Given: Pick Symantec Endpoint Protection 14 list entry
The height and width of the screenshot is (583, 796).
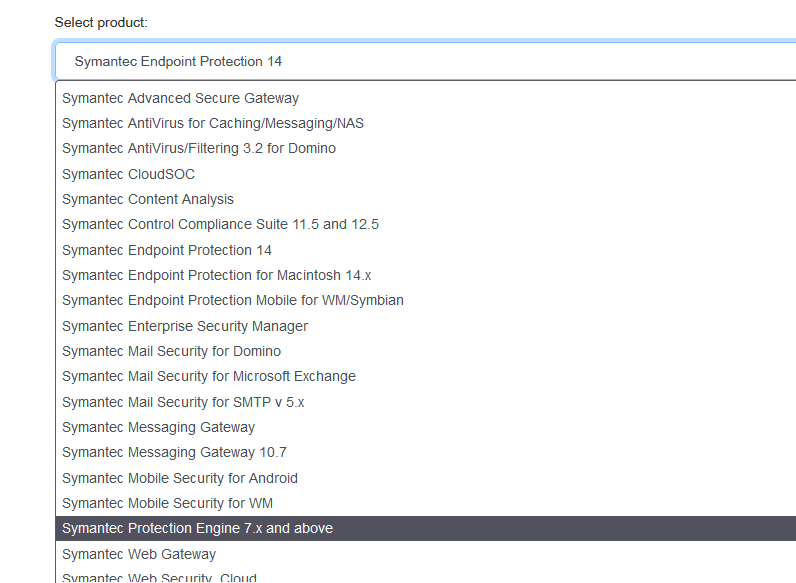Looking at the screenshot, I should 425,250.
